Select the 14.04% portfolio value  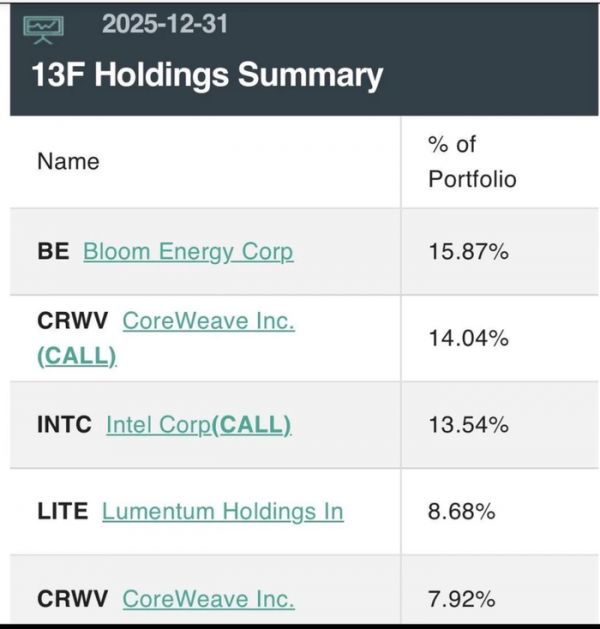pos(468,338)
